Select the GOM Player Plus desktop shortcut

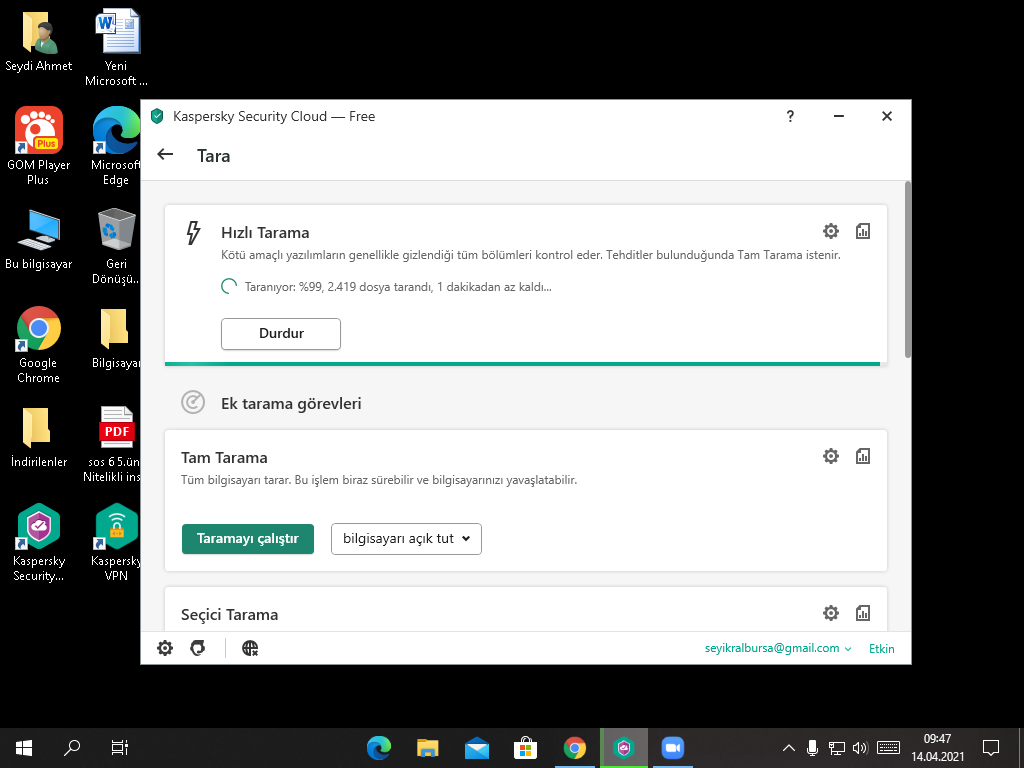(39, 146)
